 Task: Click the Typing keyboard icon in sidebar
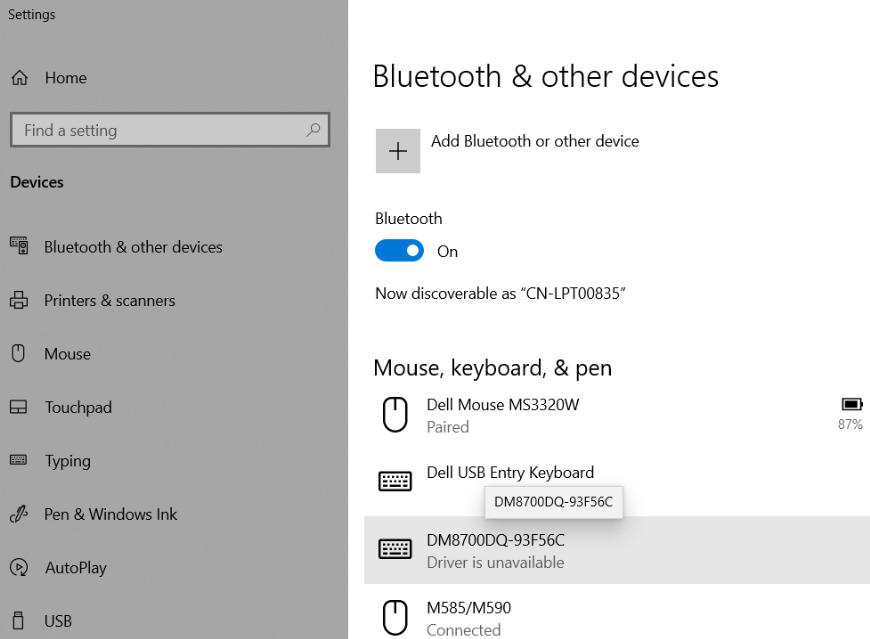18,460
